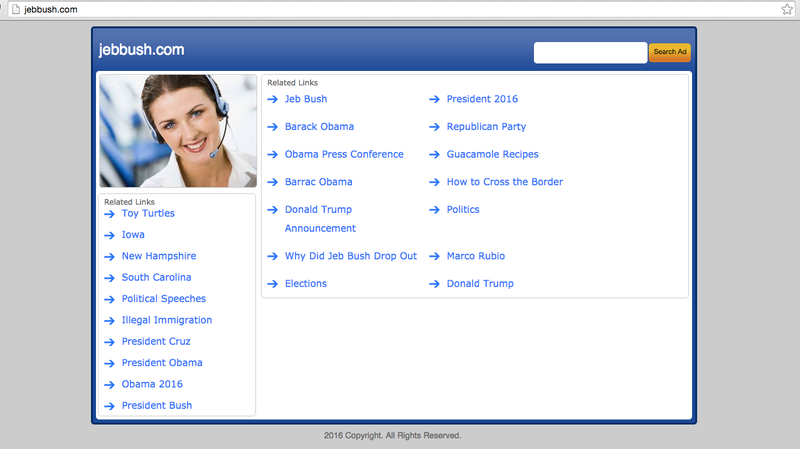Open the Illegal Immigration link
Image resolution: width=800 pixels, height=449 pixels.
coord(166,320)
